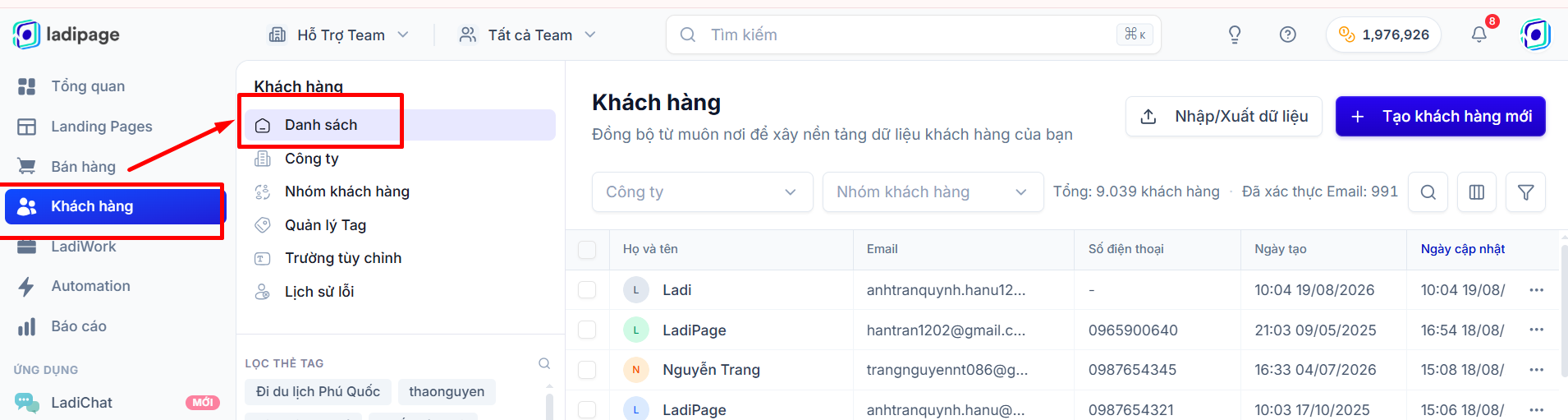Open the filter funnel icon
This screenshot has height=420, width=1568.
coord(1525,192)
